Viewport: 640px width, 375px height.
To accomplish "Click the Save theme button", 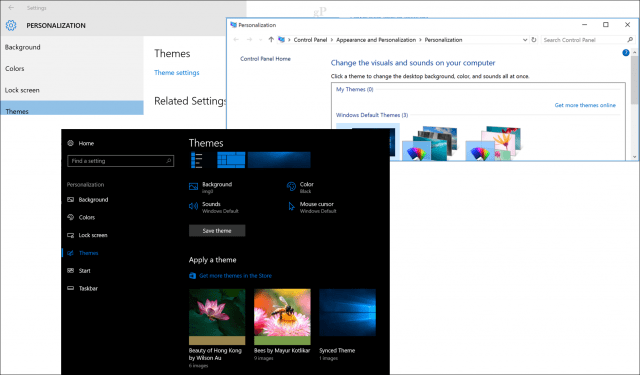I will [217, 231].
